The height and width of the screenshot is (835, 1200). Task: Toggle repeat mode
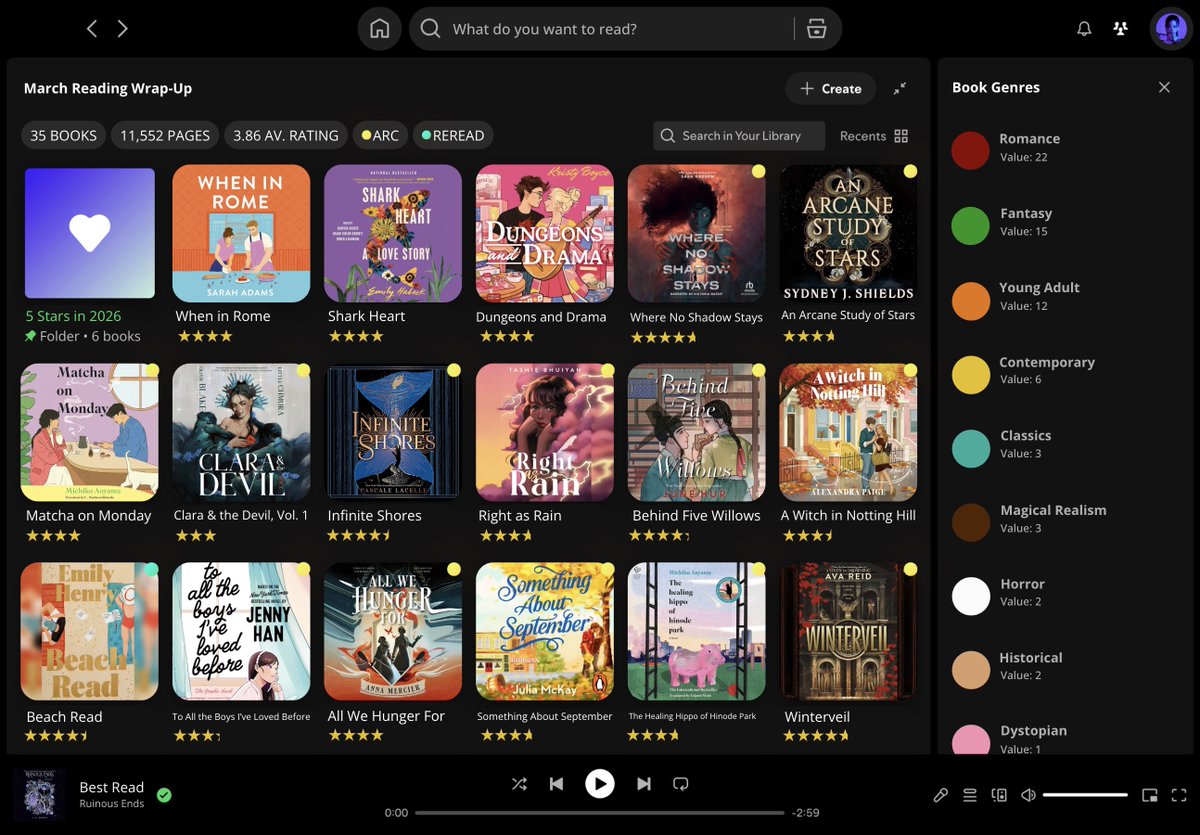click(x=681, y=784)
